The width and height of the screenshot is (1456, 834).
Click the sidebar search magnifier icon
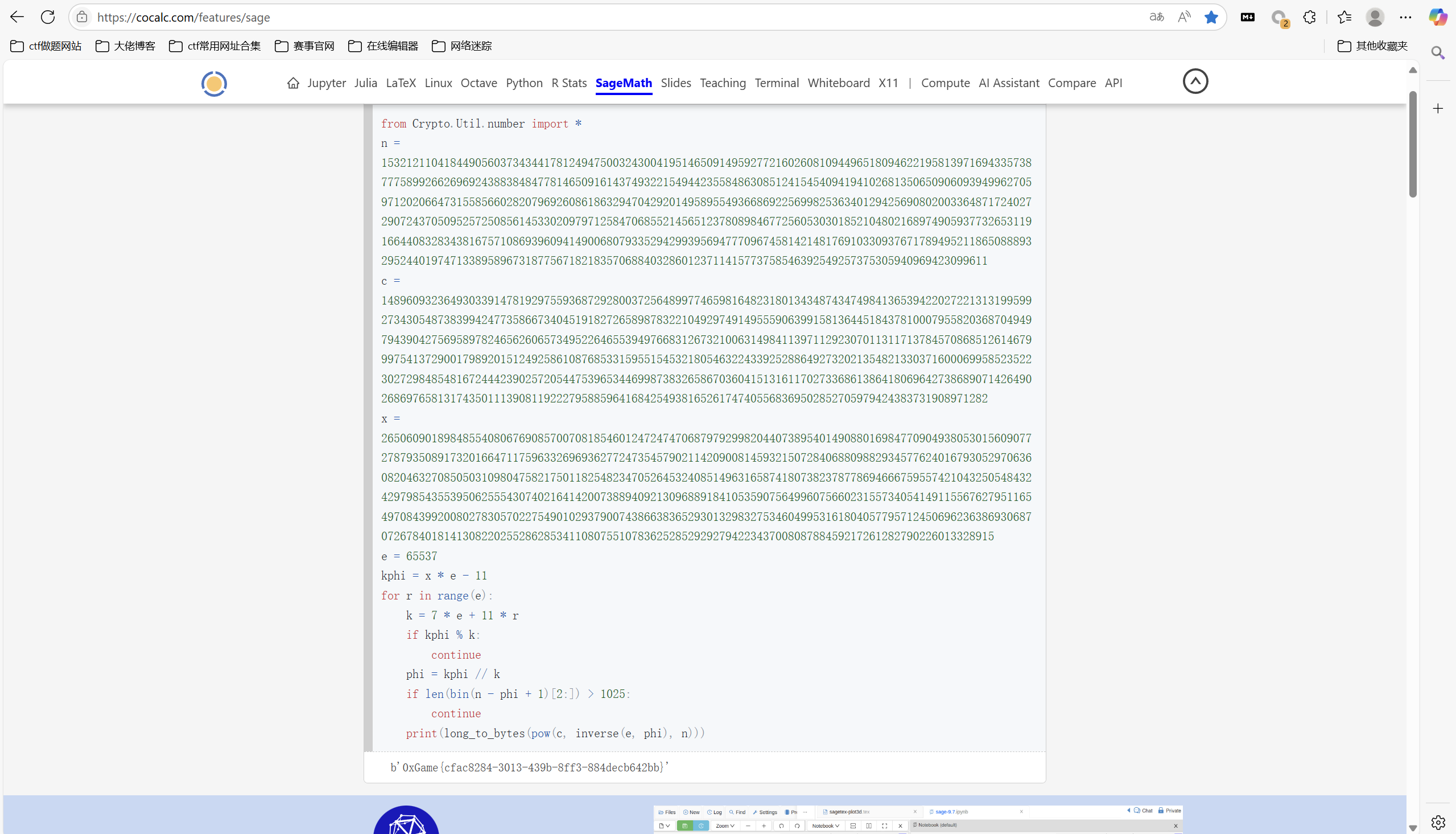1438,53
